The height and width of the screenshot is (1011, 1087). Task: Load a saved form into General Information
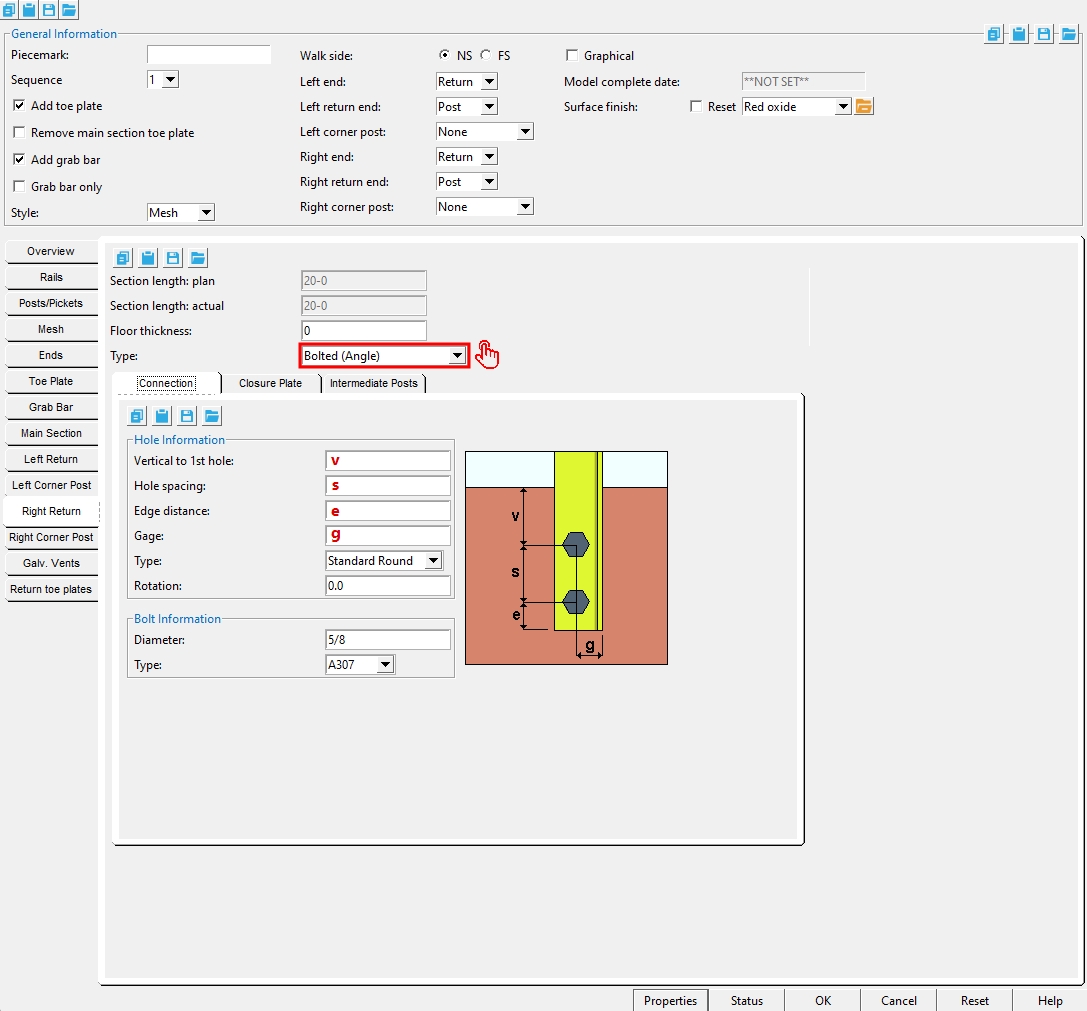click(1069, 34)
